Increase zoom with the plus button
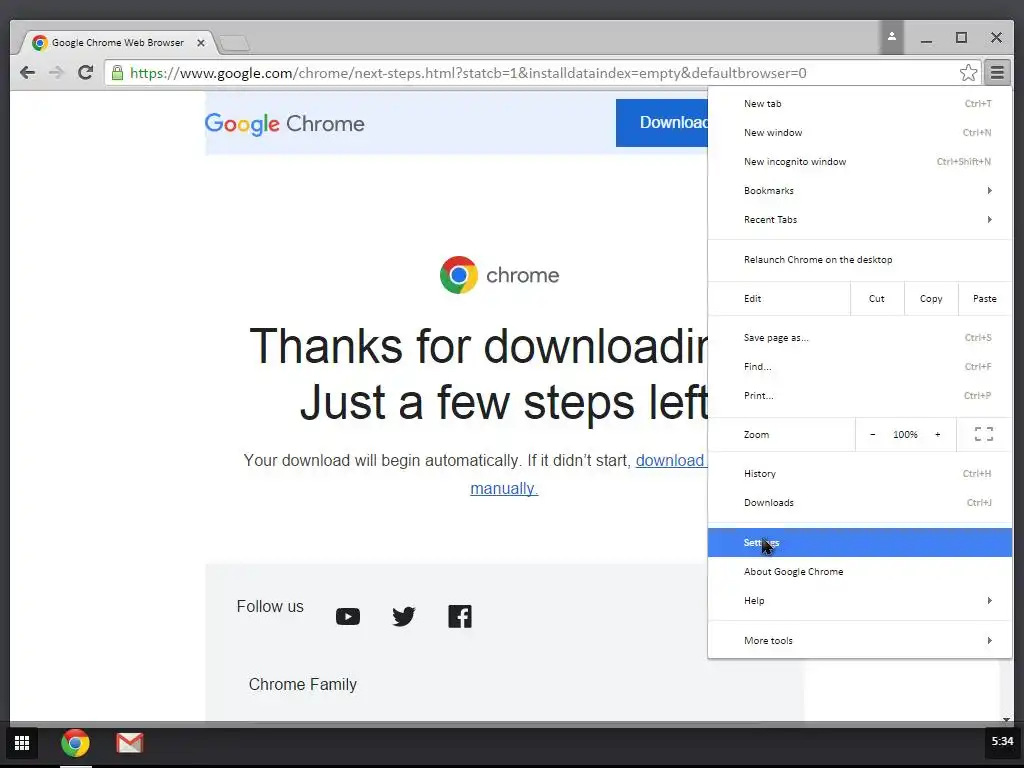Viewport: 1024px width, 768px height. click(938, 434)
